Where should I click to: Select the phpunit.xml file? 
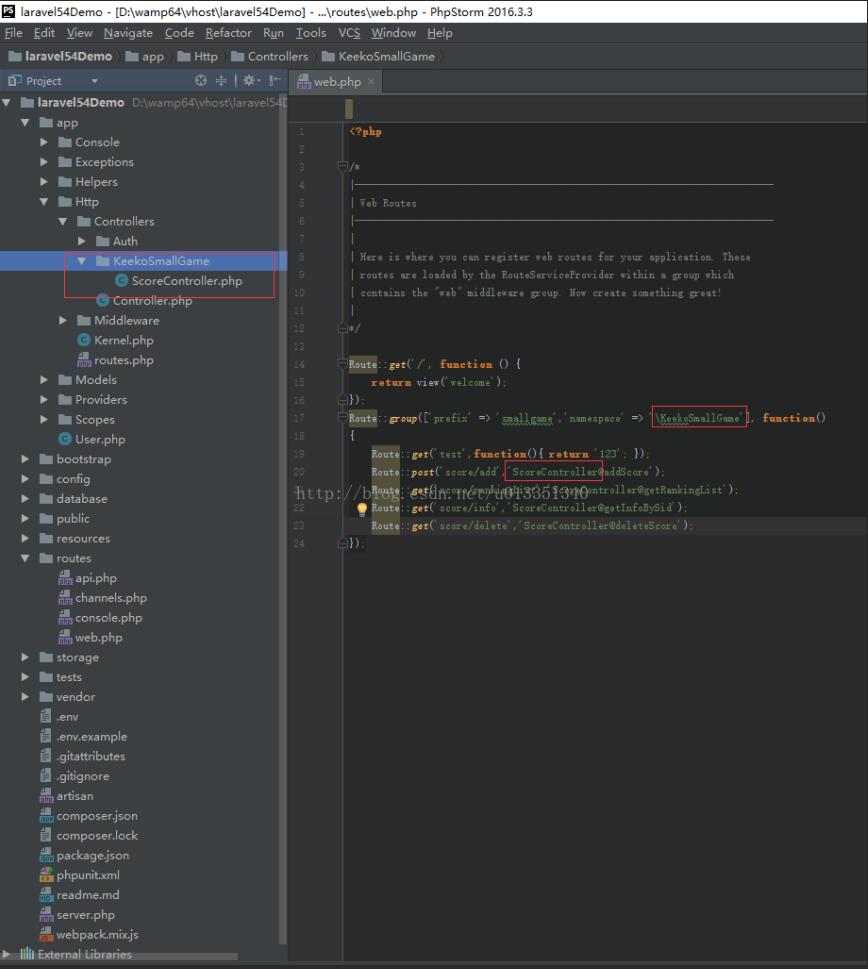pyautogui.click(x=87, y=875)
